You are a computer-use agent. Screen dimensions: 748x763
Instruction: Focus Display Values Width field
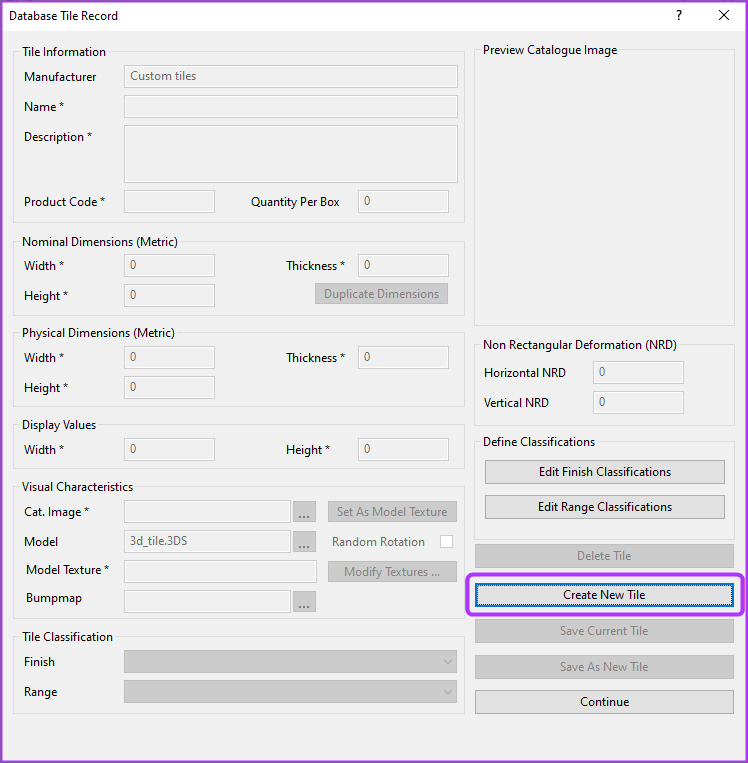[169, 449]
